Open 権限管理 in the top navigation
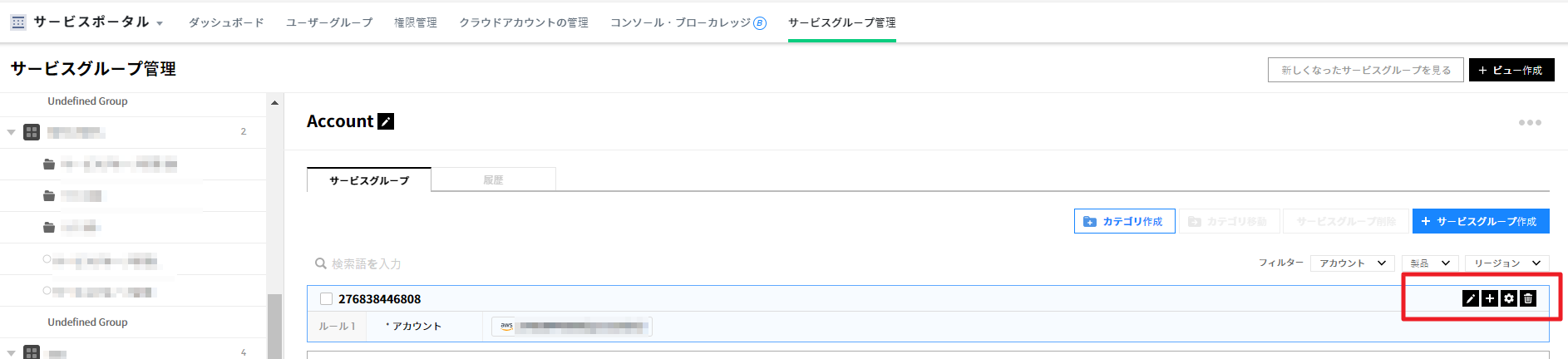The image size is (1568, 359). tap(416, 22)
